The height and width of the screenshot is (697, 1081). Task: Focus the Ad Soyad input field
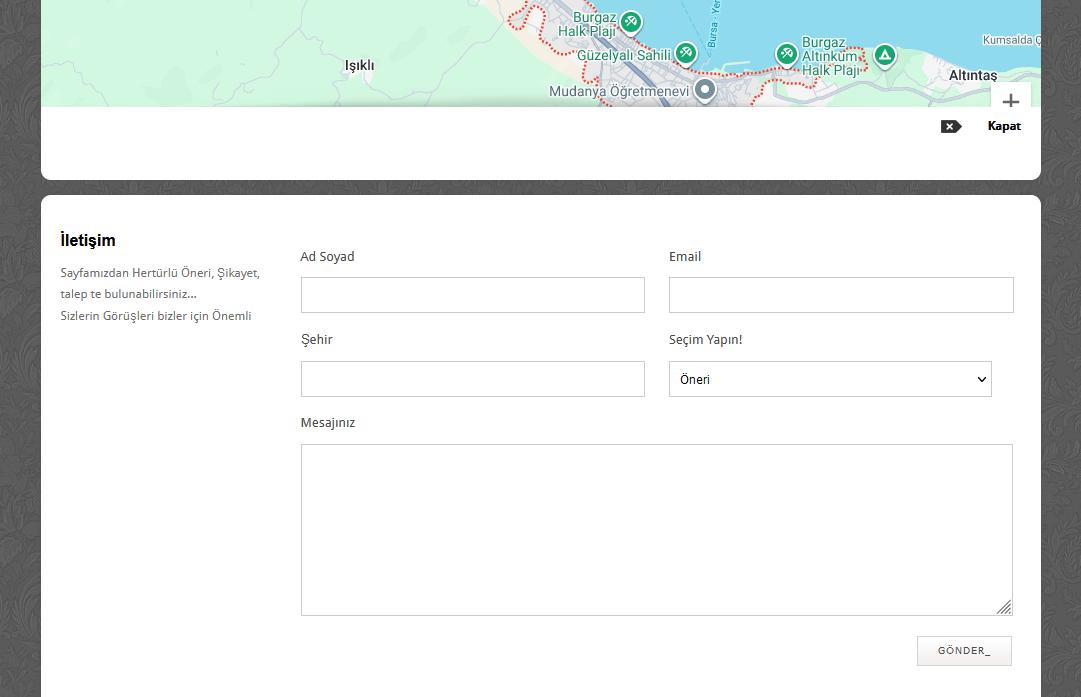click(472, 295)
